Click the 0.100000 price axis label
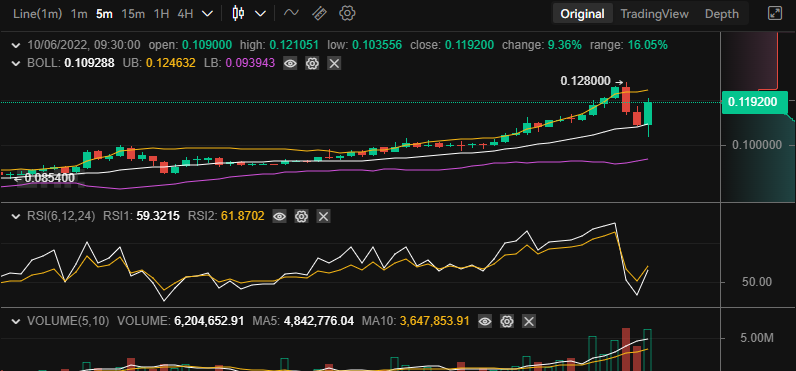The width and height of the screenshot is (796, 371). click(x=757, y=146)
